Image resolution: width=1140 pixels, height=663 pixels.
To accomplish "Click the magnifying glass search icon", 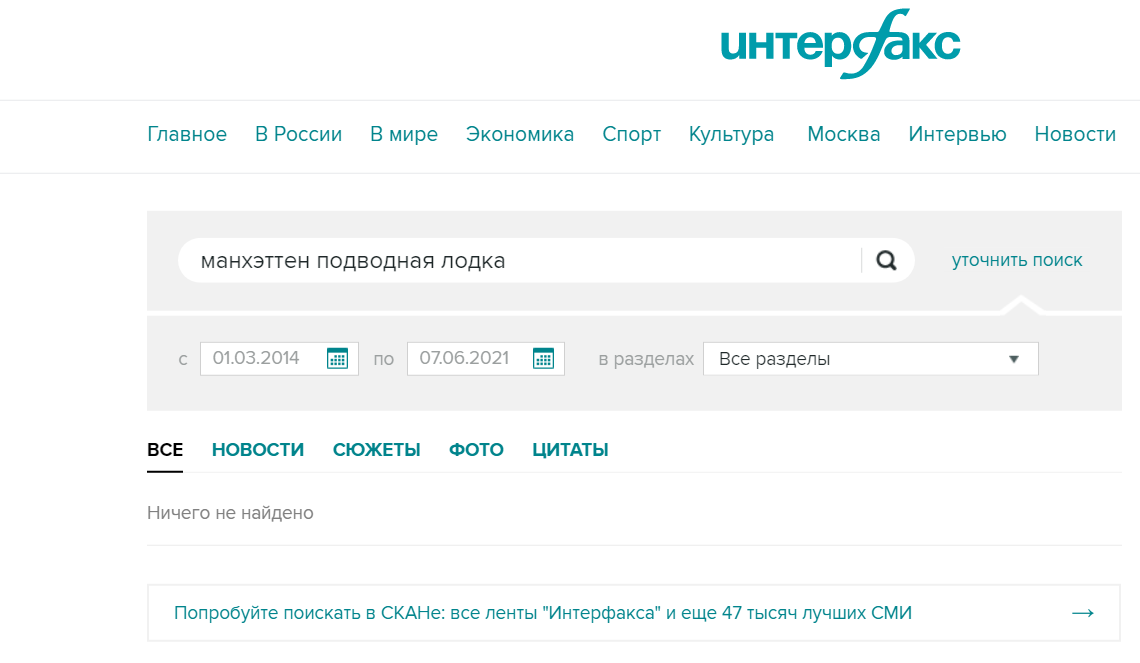I will pos(886,261).
